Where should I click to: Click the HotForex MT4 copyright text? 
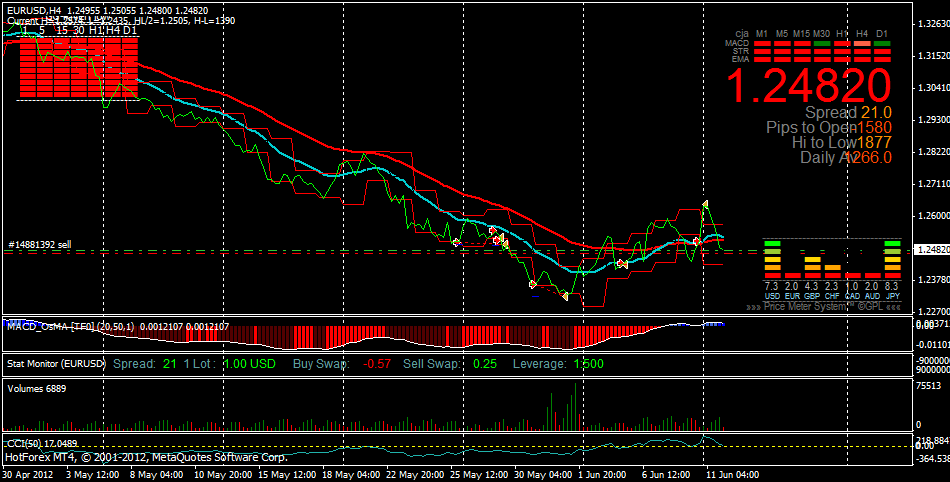coord(146,457)
